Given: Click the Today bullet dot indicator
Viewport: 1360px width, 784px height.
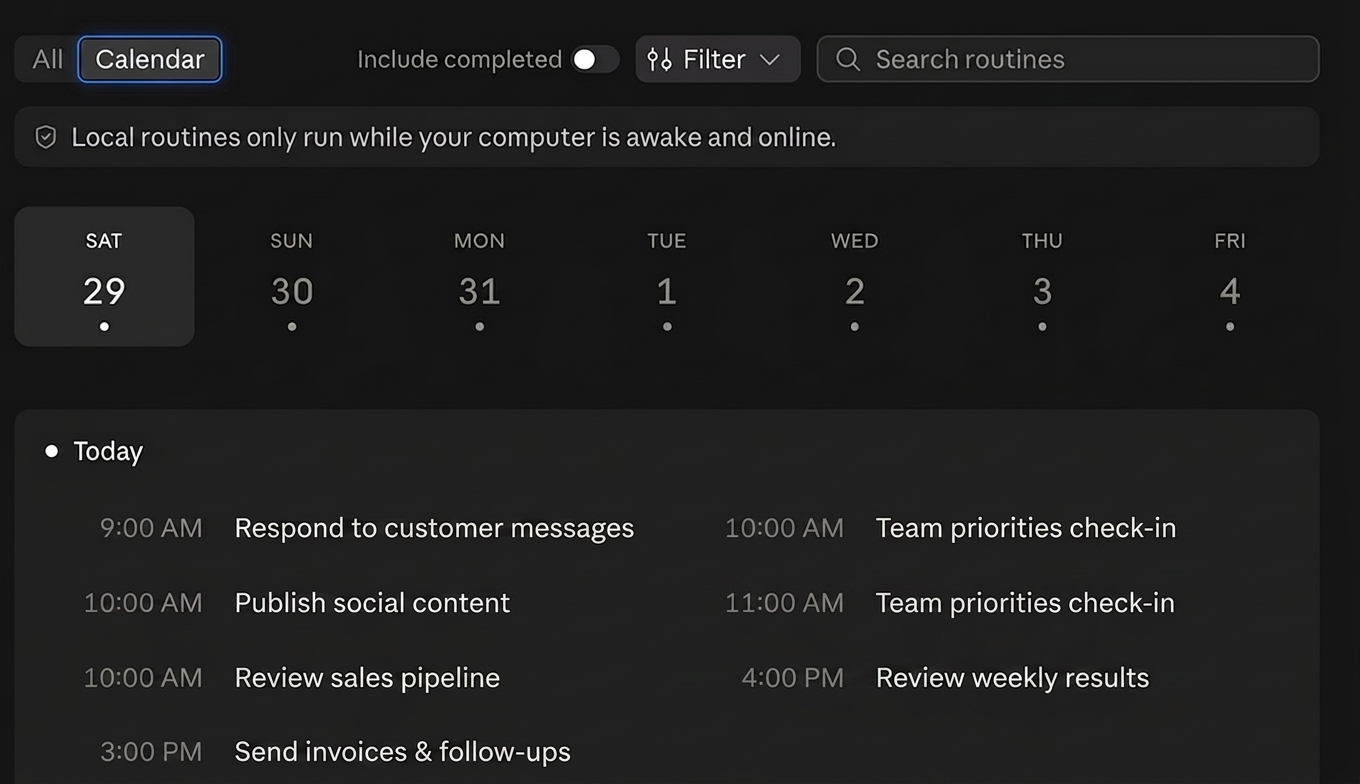Looking at the screenshot, I should tap(52, 451).
